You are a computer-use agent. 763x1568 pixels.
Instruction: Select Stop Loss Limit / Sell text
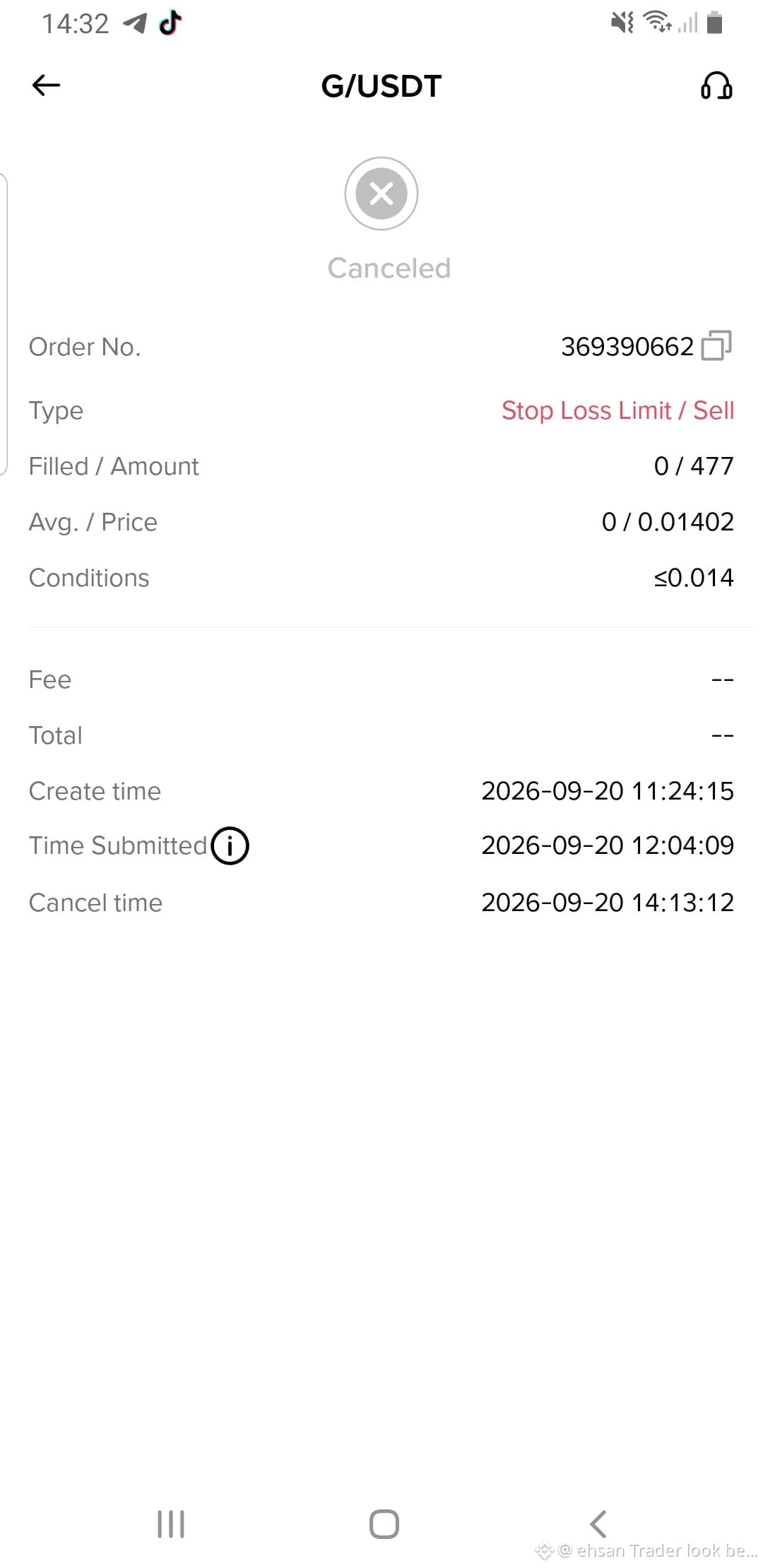pos(617,410)
